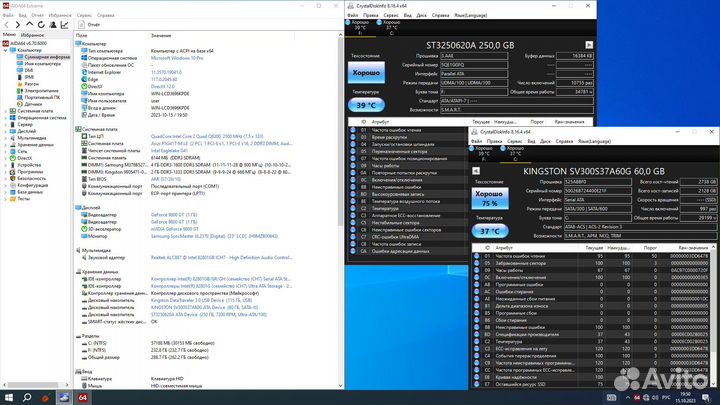
Task: Click the Отчёт report button
Action: click(x=89, y=25)
